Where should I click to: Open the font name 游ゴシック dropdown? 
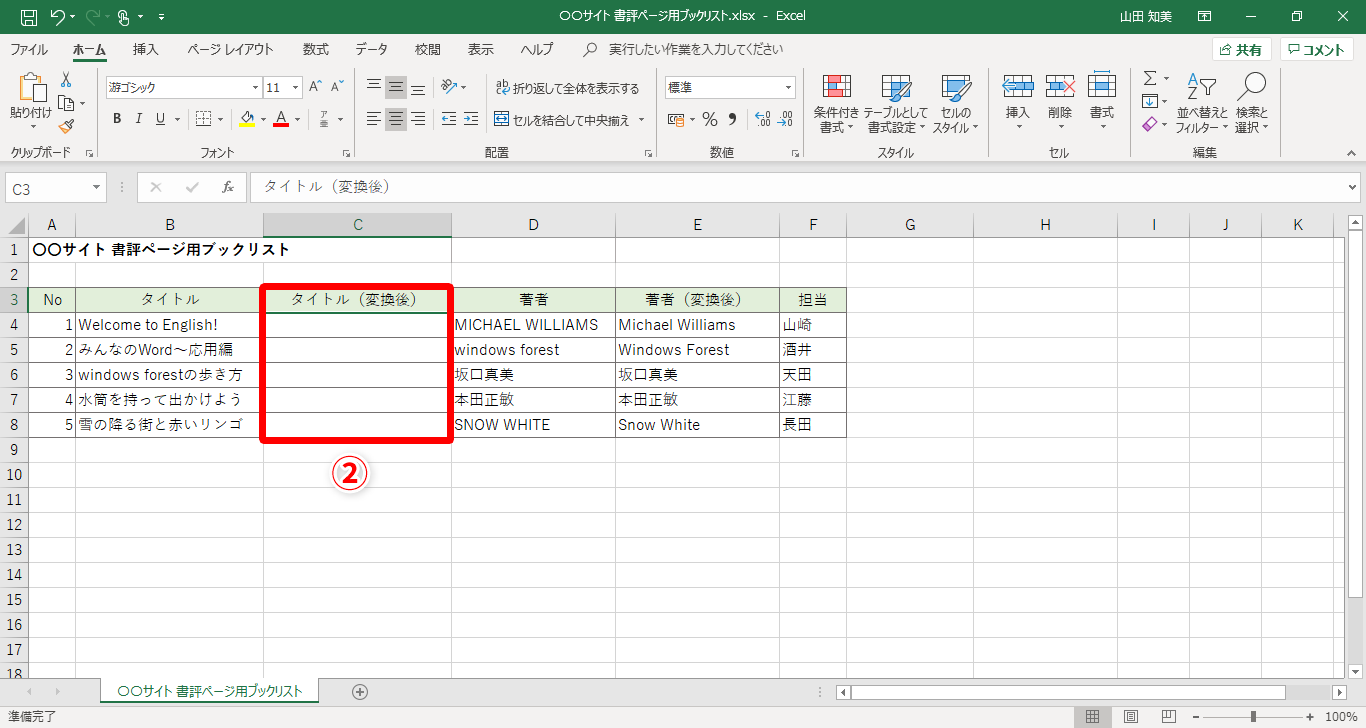tap(254, 87)
